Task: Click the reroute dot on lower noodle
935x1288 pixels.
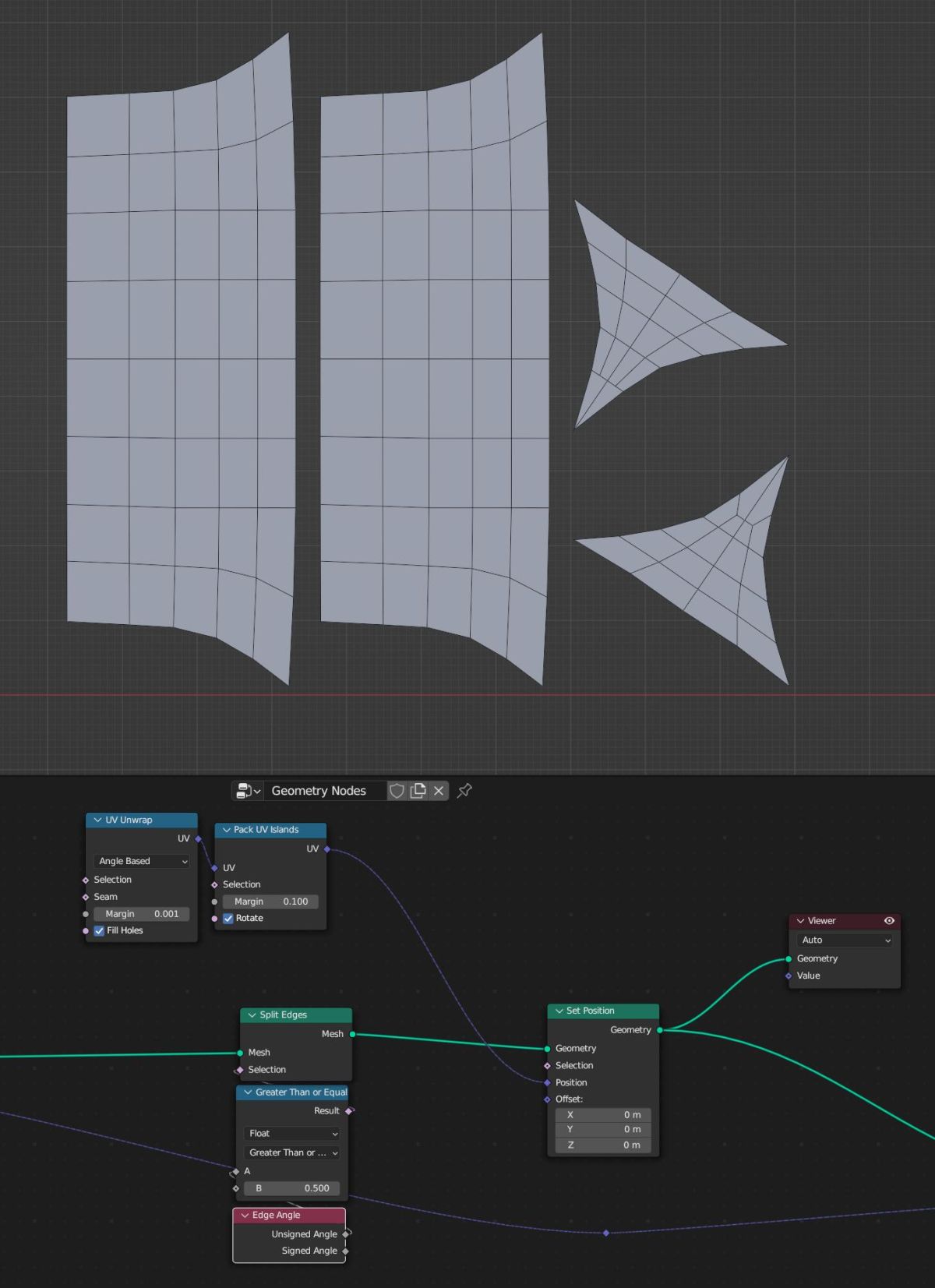Action: point(606,1233)
